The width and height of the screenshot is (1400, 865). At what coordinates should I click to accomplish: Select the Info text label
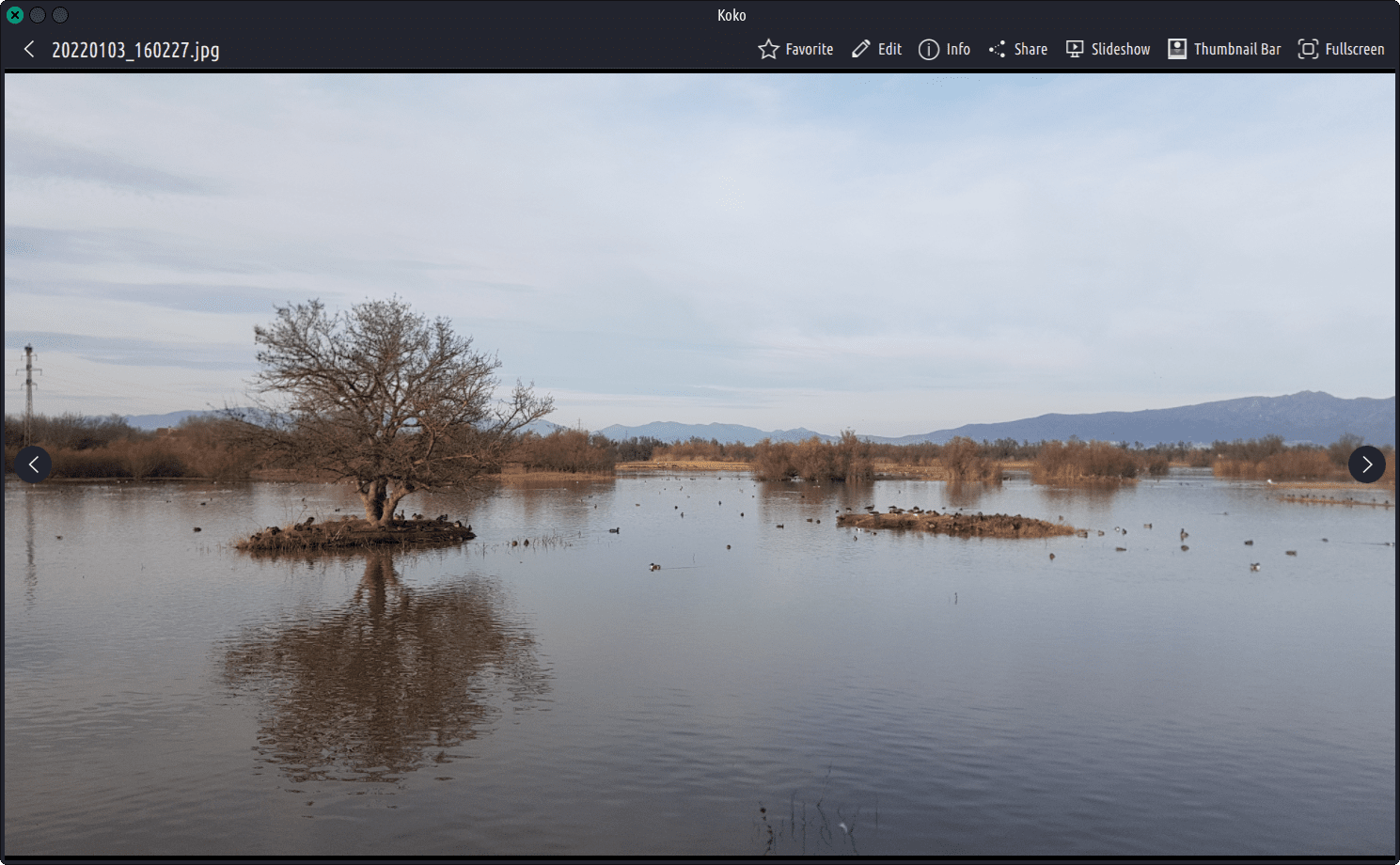[x=958, y=50]
